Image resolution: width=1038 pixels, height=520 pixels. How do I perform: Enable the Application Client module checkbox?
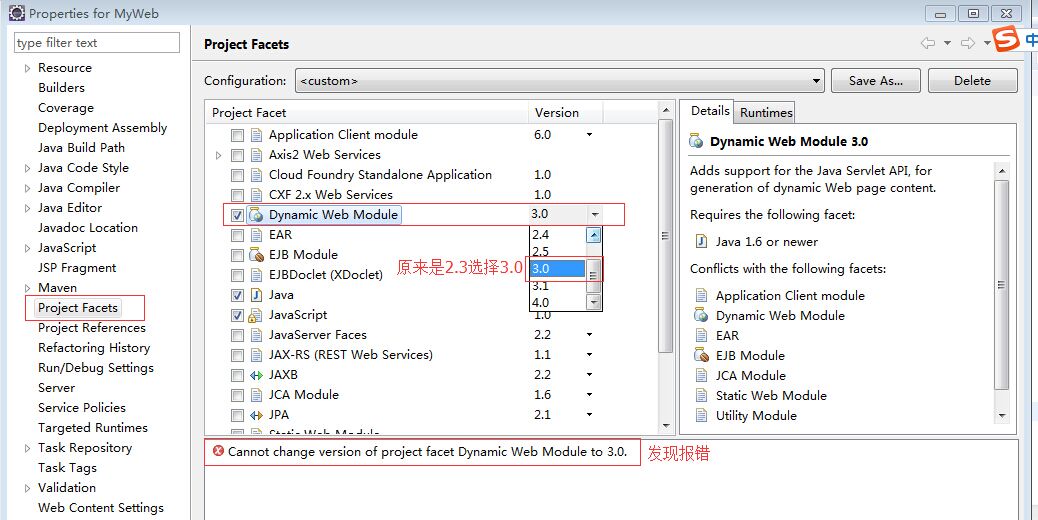pyautogui.click(x=237, y=135)
